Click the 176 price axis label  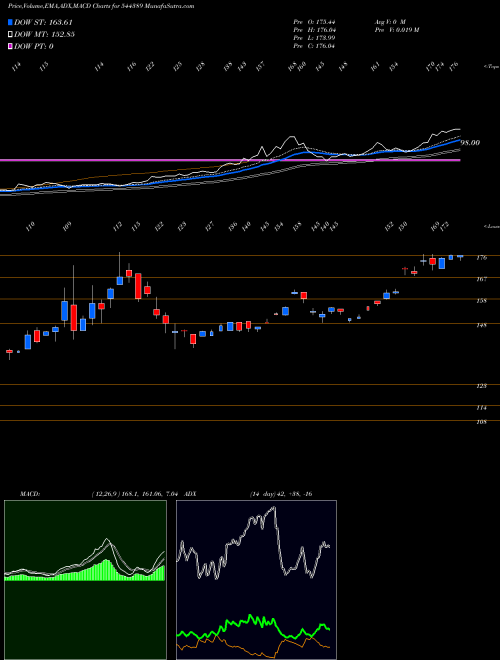481,258
